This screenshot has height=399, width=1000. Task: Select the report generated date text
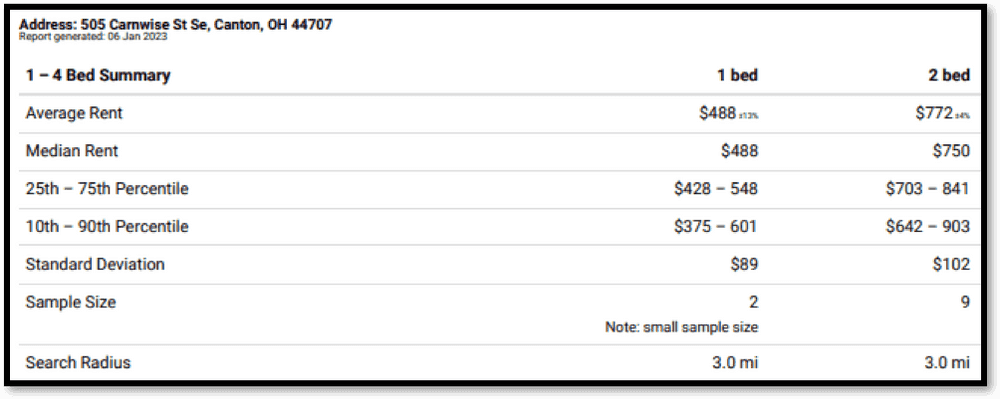[x=93, y=37]
